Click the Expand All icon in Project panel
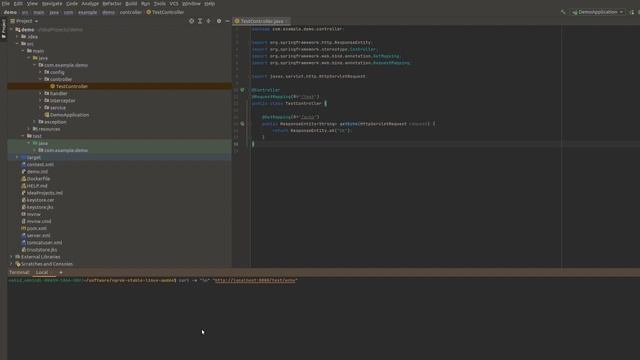This screenshot has width=640, height=360. tap(200, 21)
